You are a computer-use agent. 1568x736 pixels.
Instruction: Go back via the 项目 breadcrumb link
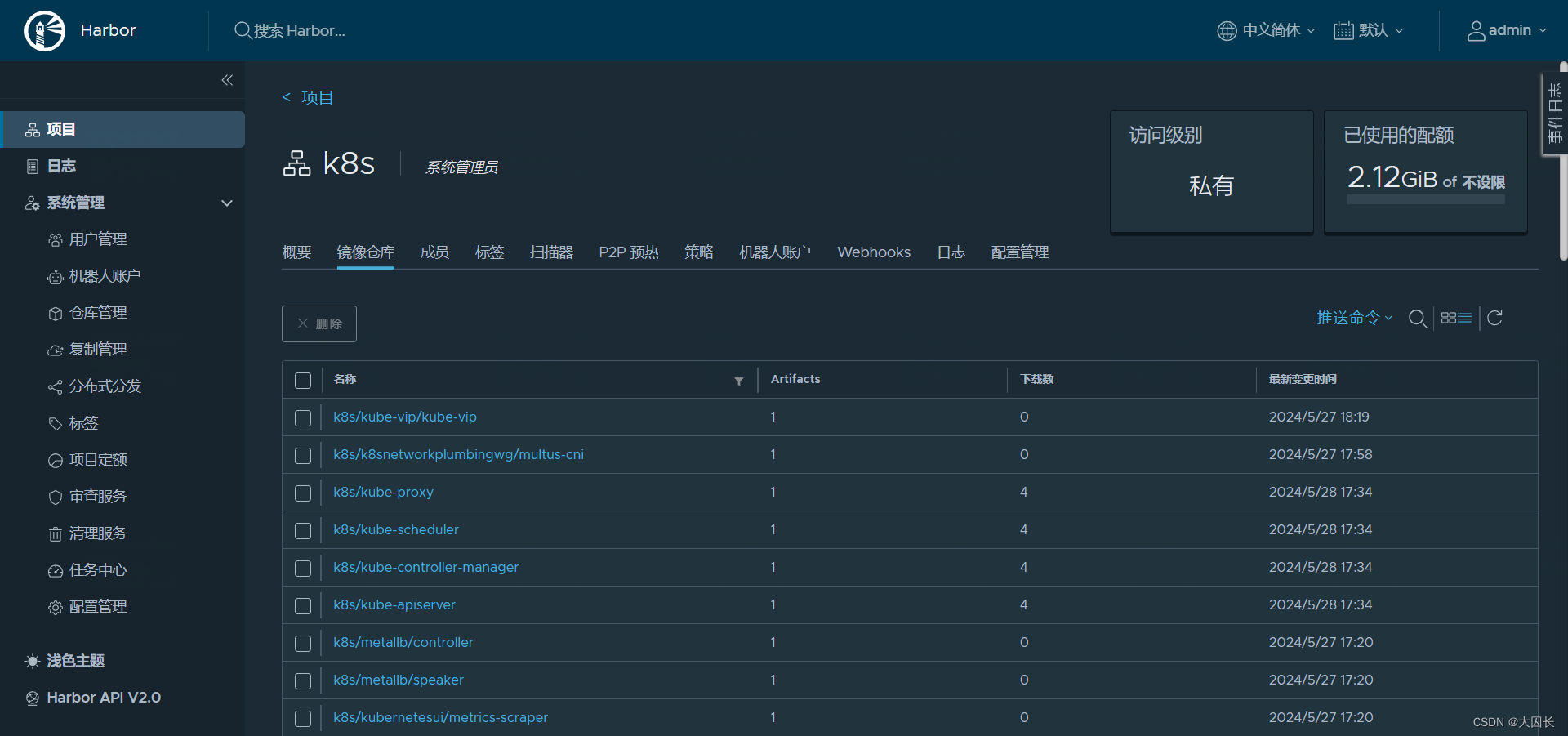pyautogui.click(x=317, y=98)
